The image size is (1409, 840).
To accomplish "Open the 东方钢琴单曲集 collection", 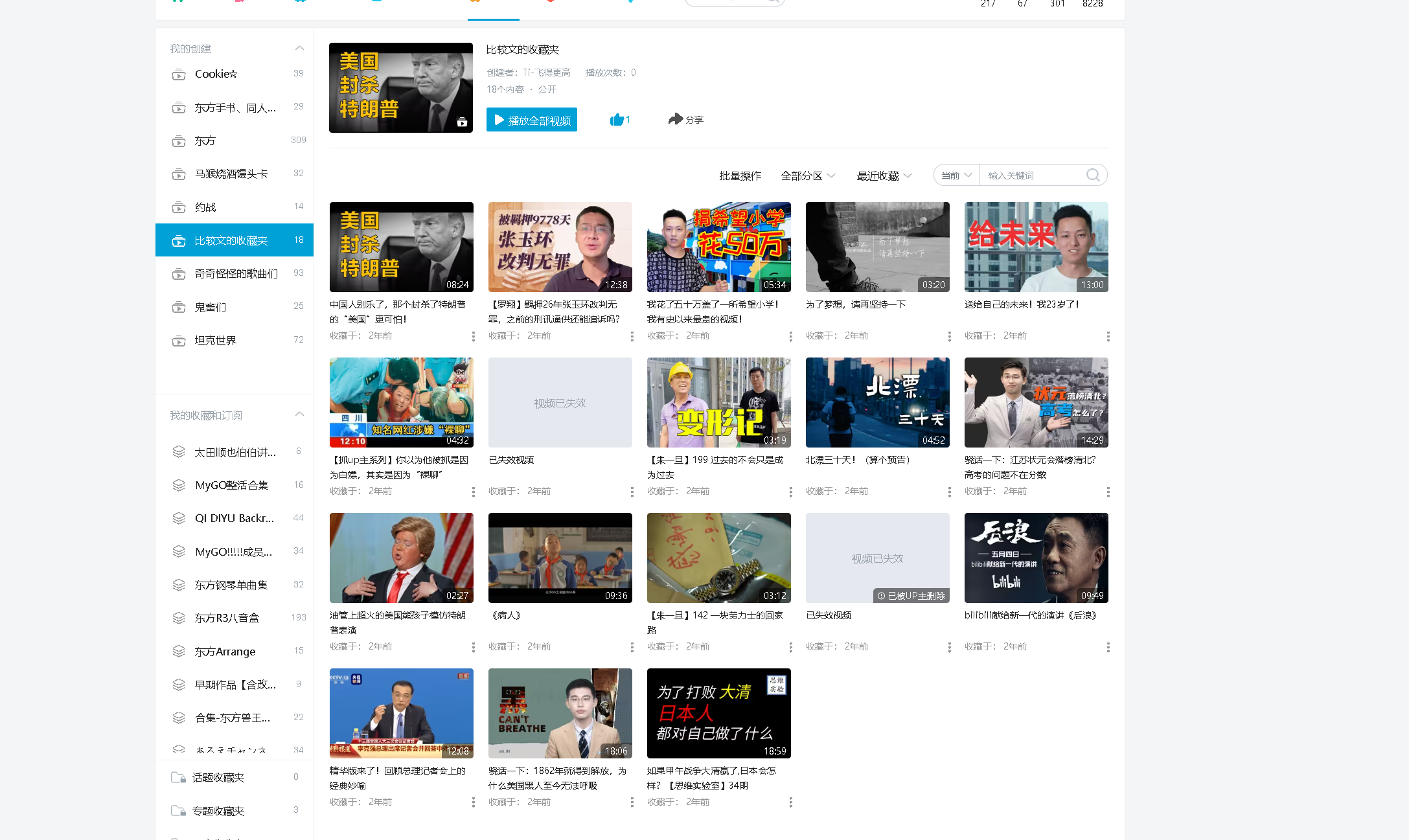I will coord(235,585).
